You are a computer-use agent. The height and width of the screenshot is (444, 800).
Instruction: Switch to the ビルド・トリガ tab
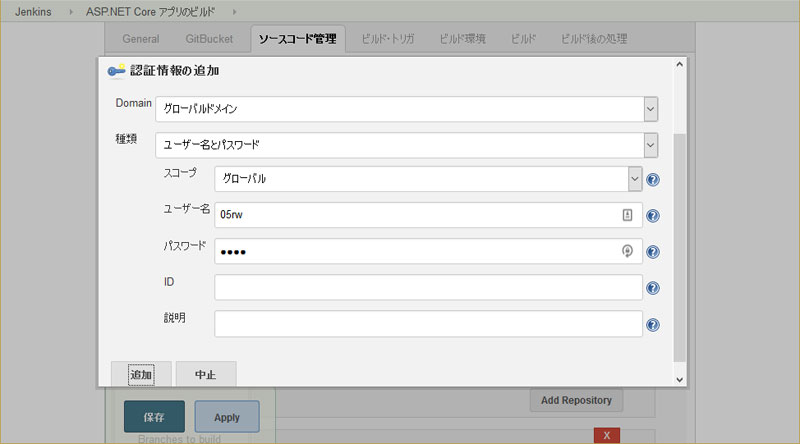(388, 39)
